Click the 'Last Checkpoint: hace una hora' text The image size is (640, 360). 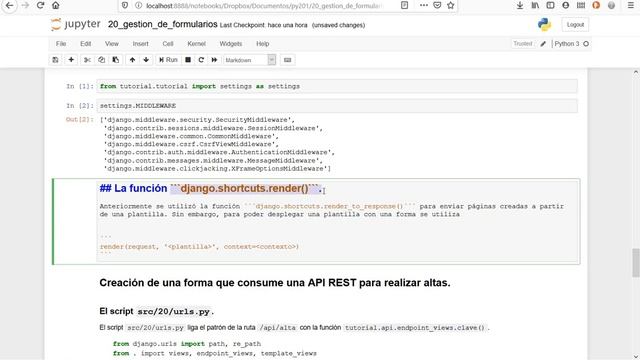(x=264, y=25)
